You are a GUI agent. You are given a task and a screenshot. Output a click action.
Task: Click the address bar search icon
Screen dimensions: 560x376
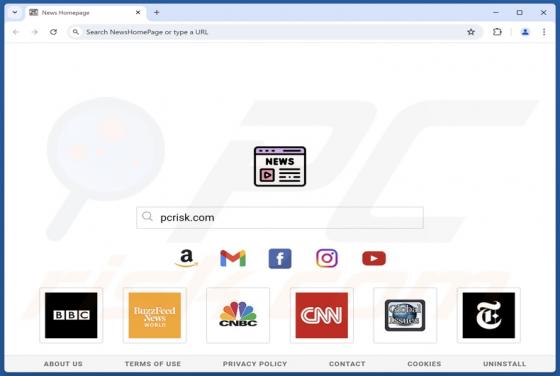(x=76, y=32)
